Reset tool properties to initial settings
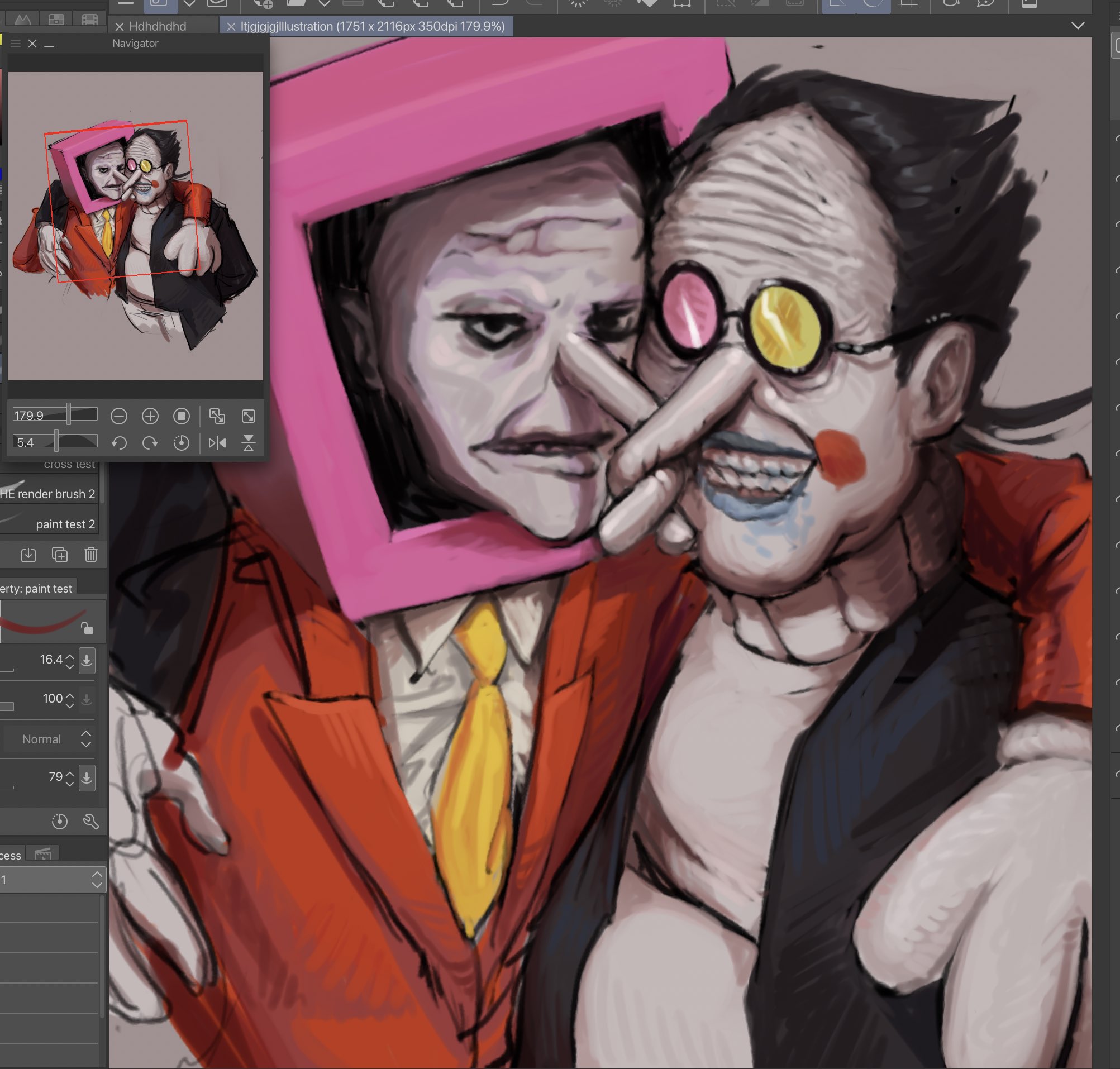This screenshot has width=1120, height=1069. coord(60,821)
